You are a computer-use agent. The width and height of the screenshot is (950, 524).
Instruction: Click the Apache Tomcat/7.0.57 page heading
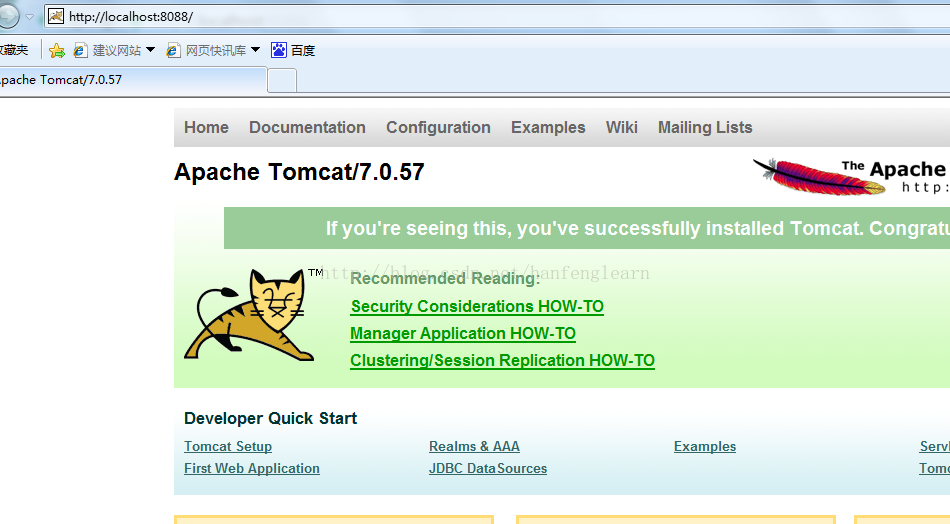coord(299,172)
